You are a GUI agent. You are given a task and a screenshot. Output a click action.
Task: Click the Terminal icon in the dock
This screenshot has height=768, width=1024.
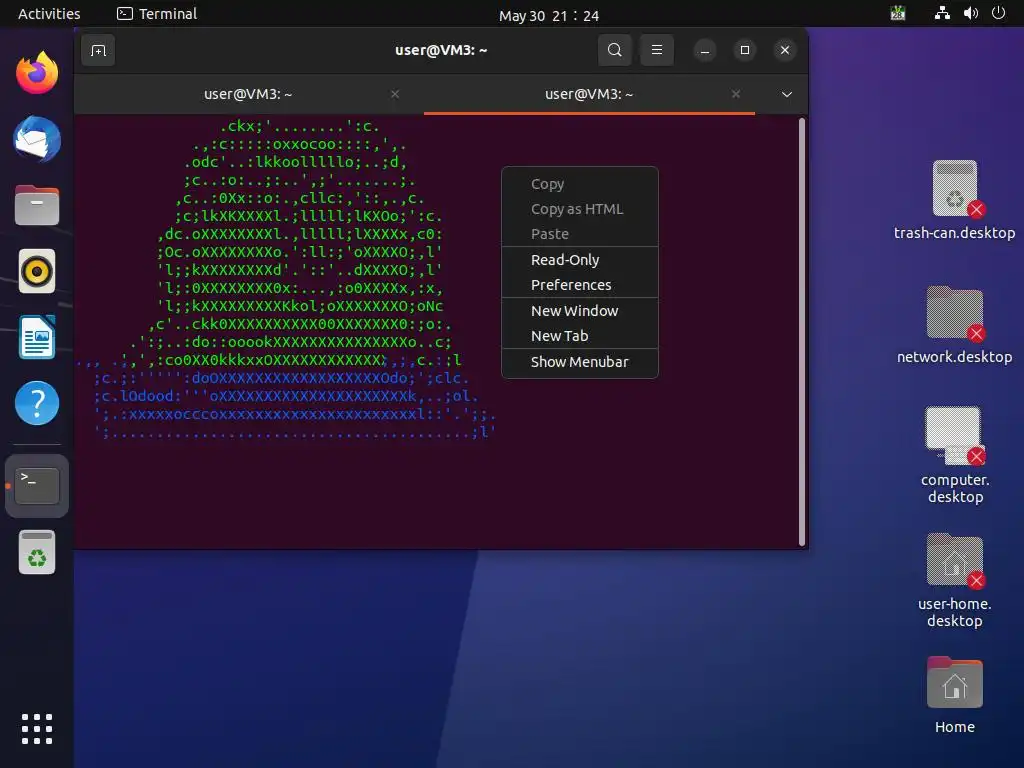37,486
